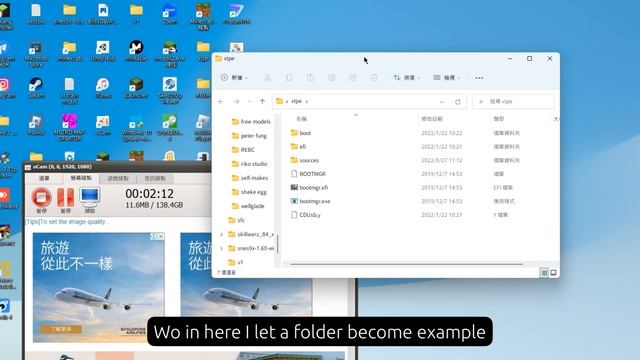The image size is (640, 360).
Task: Select the screen recording tab in oCam
Action: [81, 178]
